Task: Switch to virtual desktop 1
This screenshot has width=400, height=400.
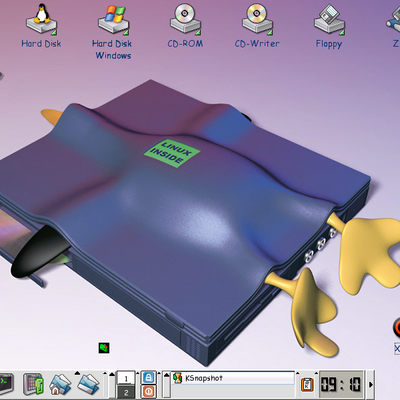Action: tap(126, 378)
